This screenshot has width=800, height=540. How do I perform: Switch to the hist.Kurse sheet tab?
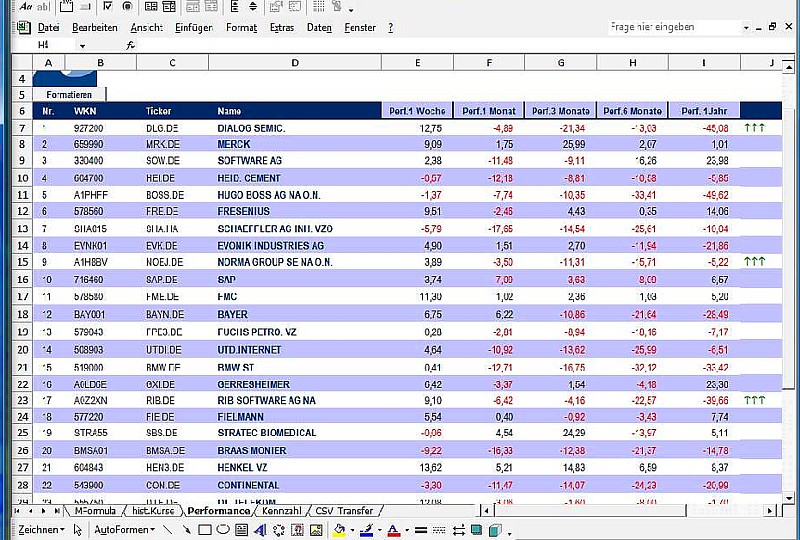(x=153, y=511)
